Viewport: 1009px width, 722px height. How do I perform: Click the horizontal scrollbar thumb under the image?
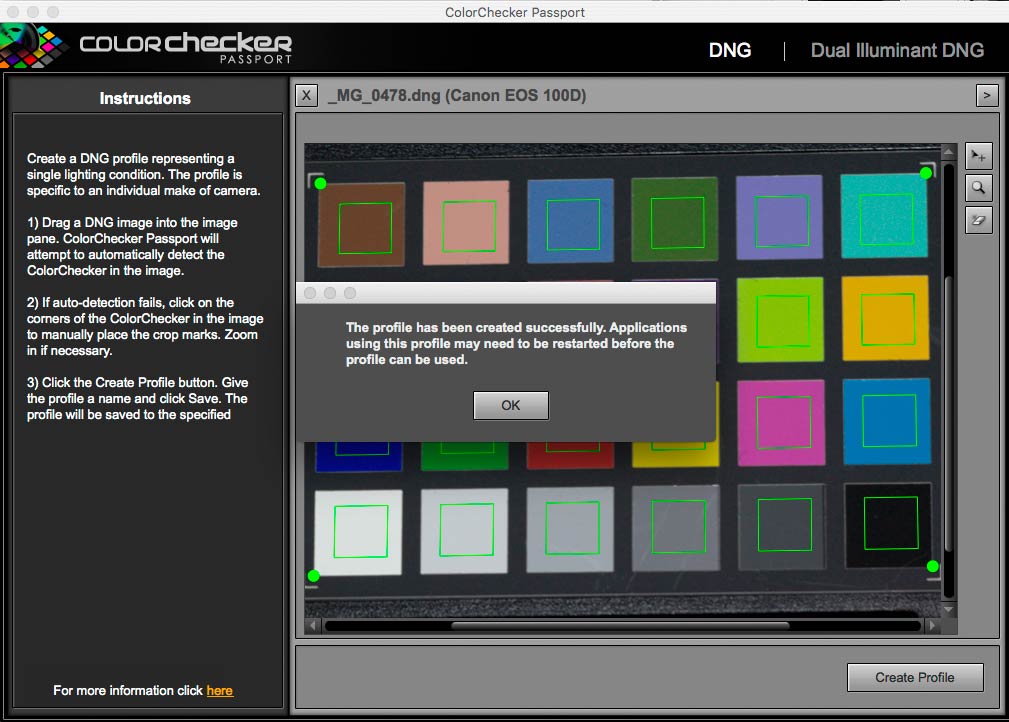(620, 625)
